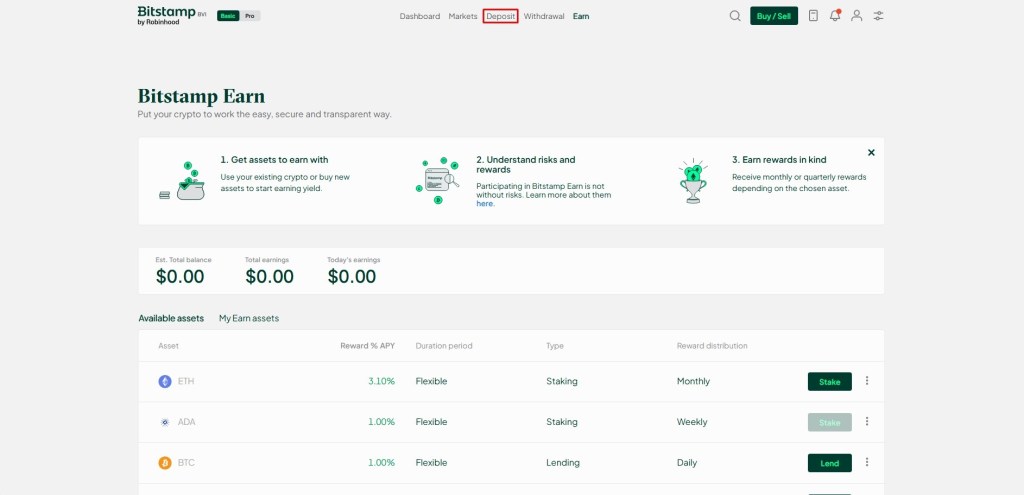This screenshot has height=495, width=1024.
Task: Click the disabled Stake button for ADA
Action: [829, 423]
